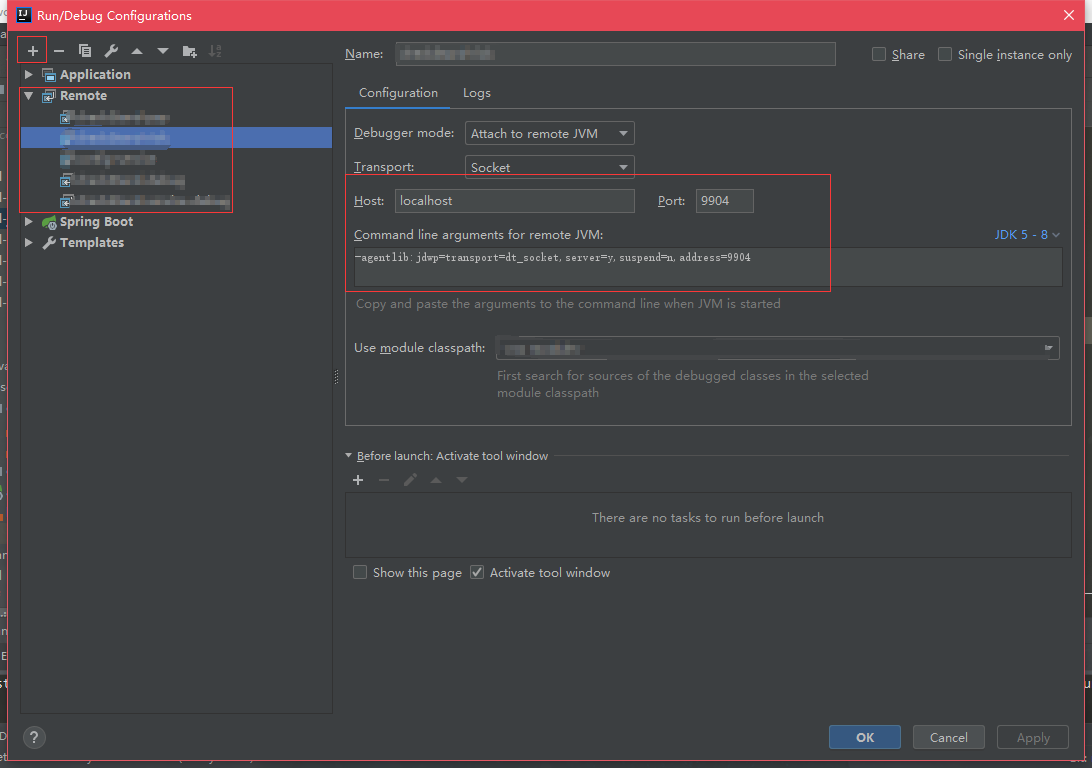Click the Port field showing 9904
The image size is (1092, 768).
click(x=724, y=201)
